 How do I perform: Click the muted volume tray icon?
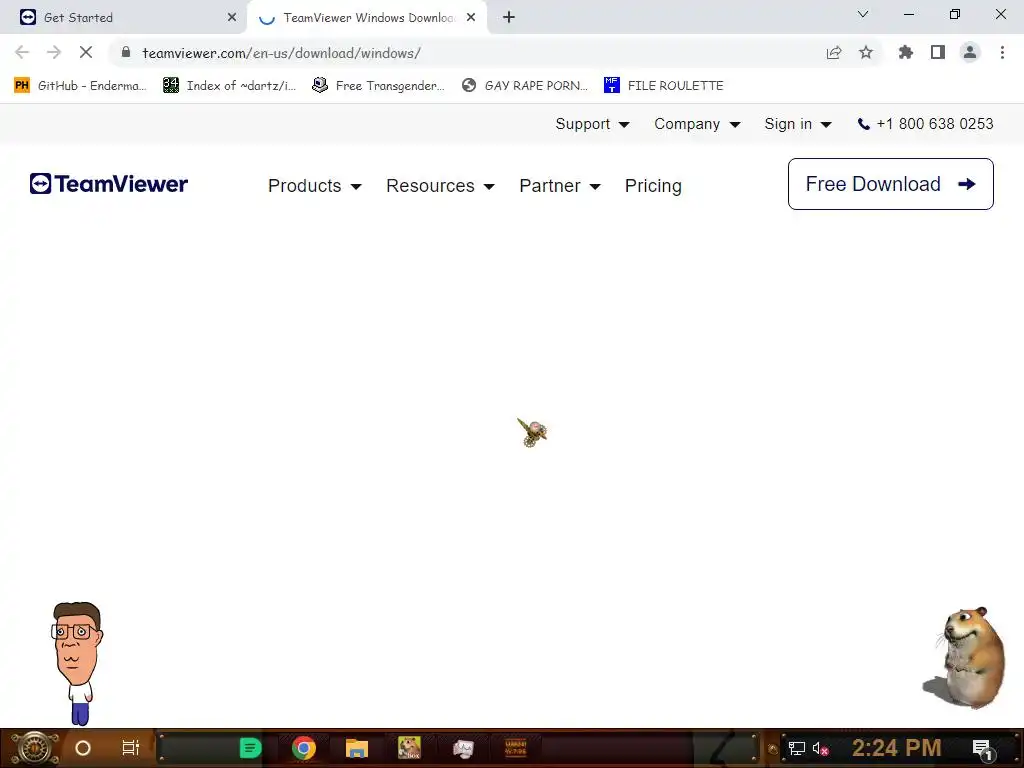[820, 748]
